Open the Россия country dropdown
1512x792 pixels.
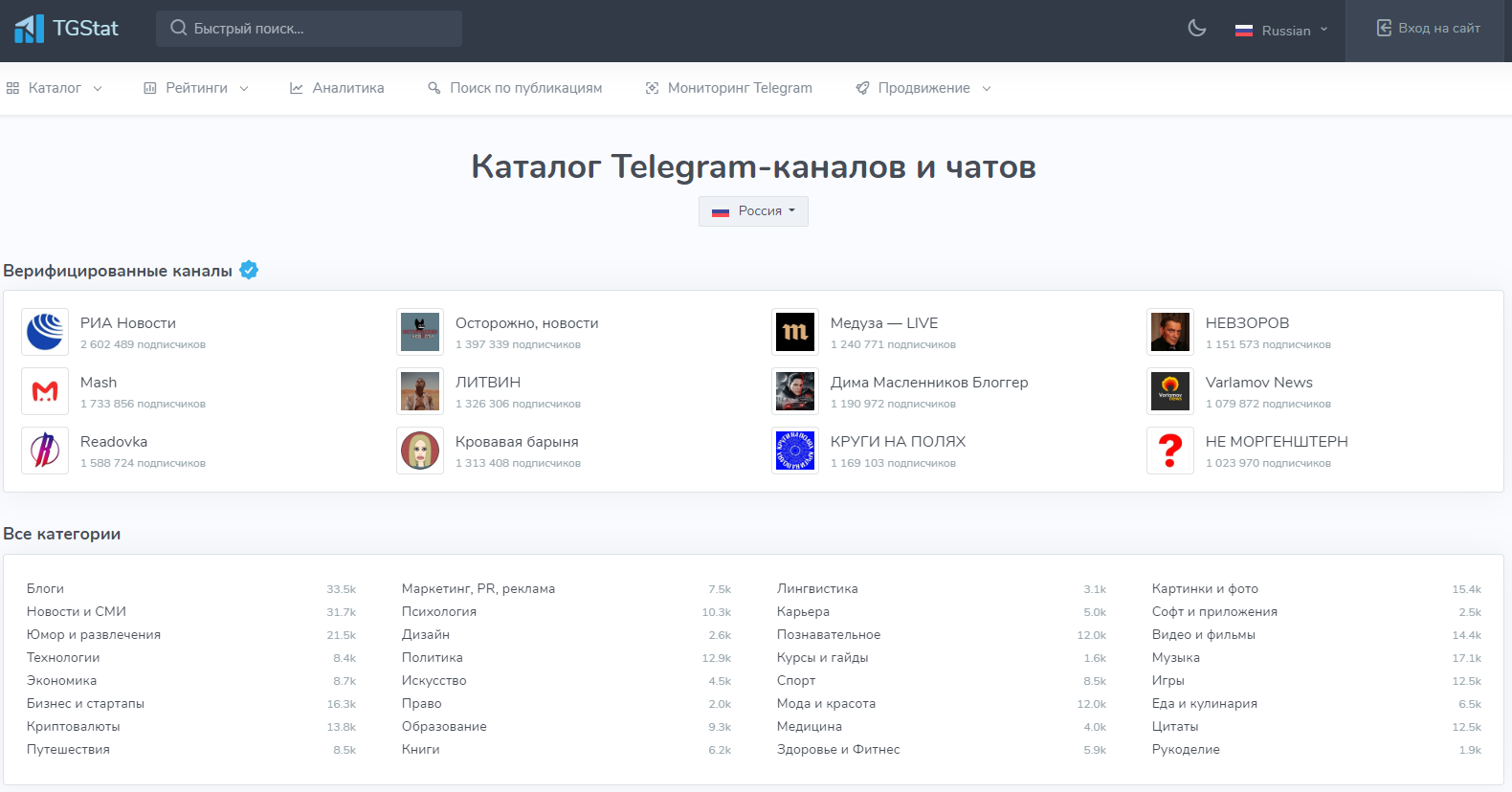coord(753,211)
